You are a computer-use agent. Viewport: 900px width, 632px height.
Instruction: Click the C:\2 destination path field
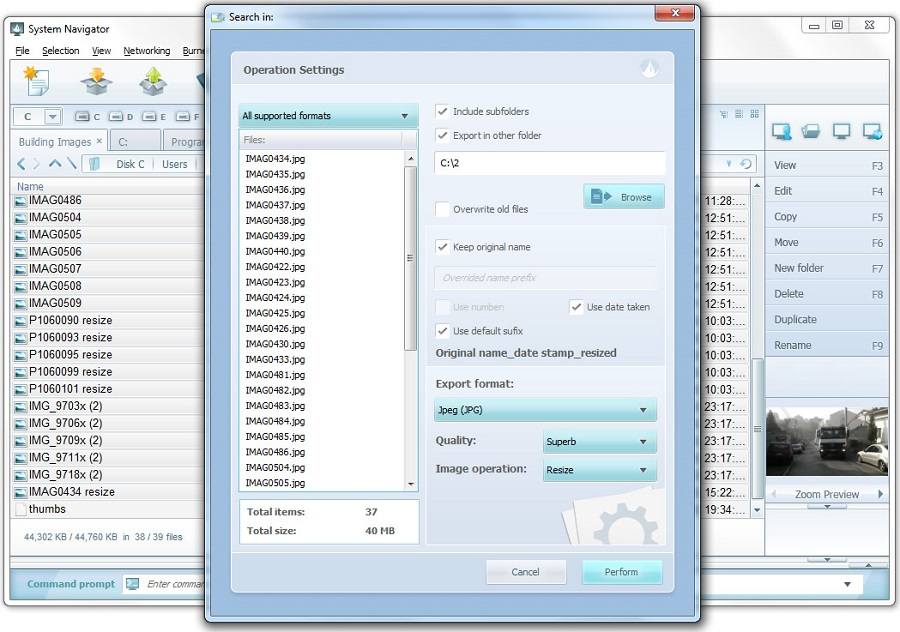coord(546,163)
